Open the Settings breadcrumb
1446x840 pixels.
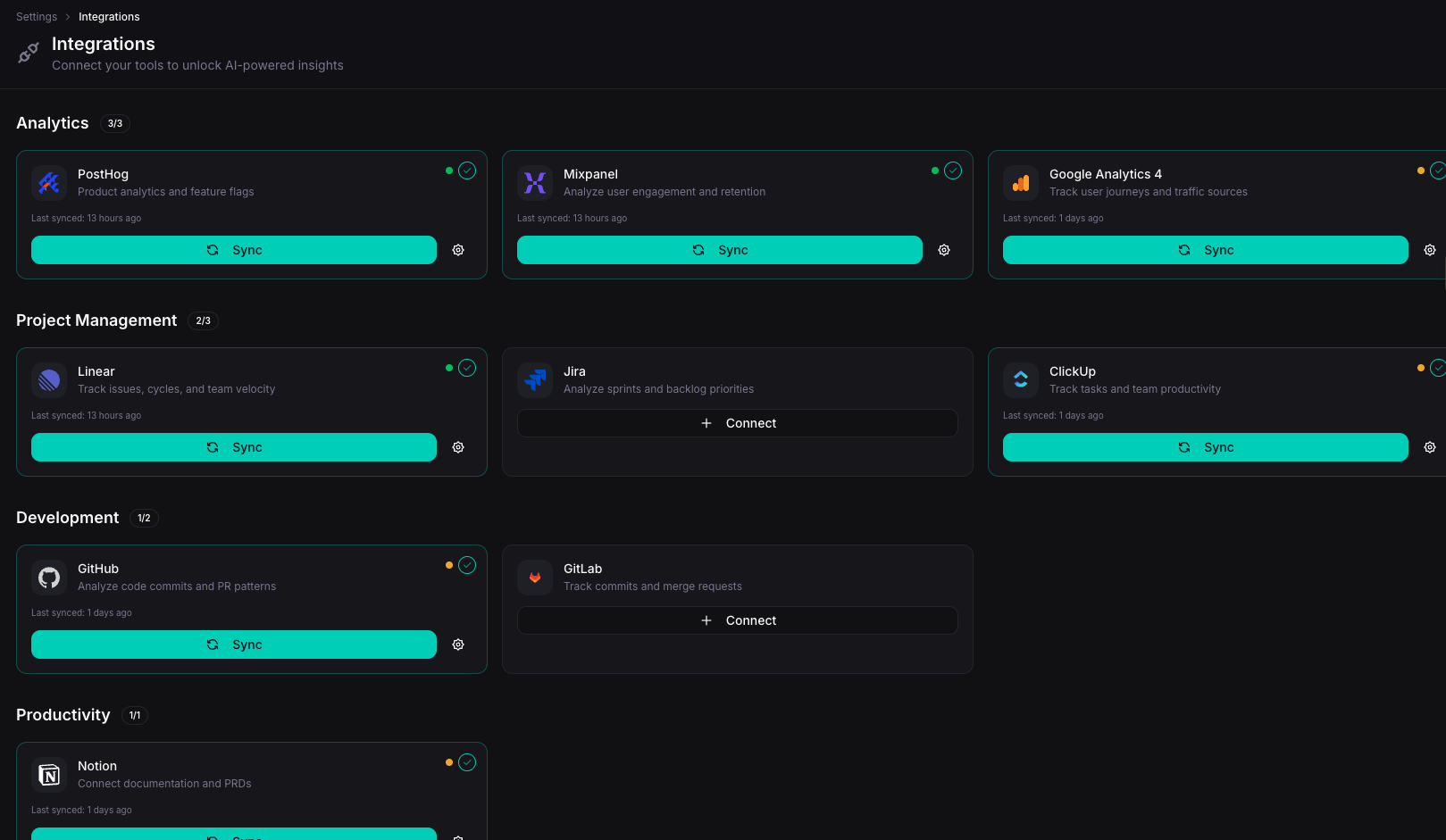[36, 16]
